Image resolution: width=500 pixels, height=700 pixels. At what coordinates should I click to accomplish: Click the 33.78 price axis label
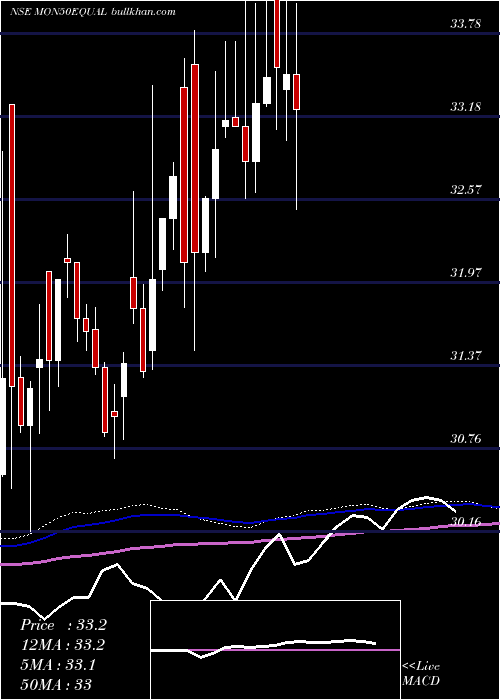coord(465,24)
